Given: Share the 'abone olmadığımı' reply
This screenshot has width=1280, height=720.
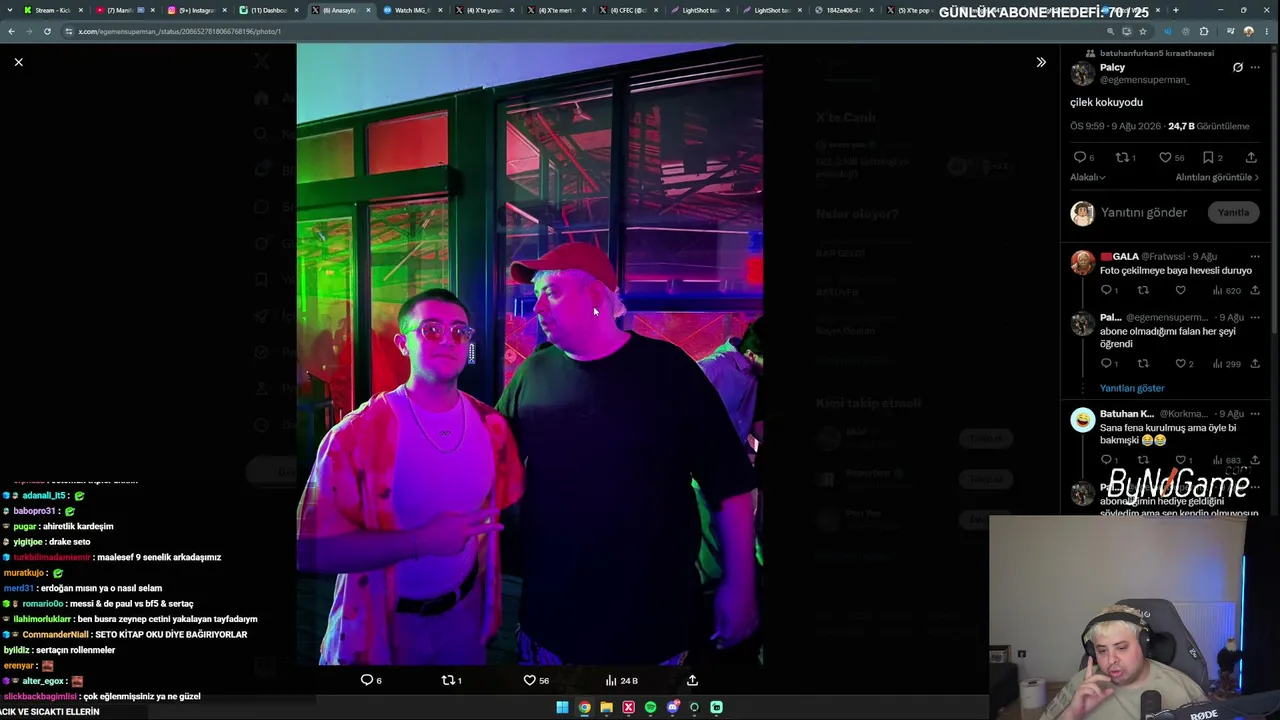Looking at the screenshot, I should coord(1255,363).
